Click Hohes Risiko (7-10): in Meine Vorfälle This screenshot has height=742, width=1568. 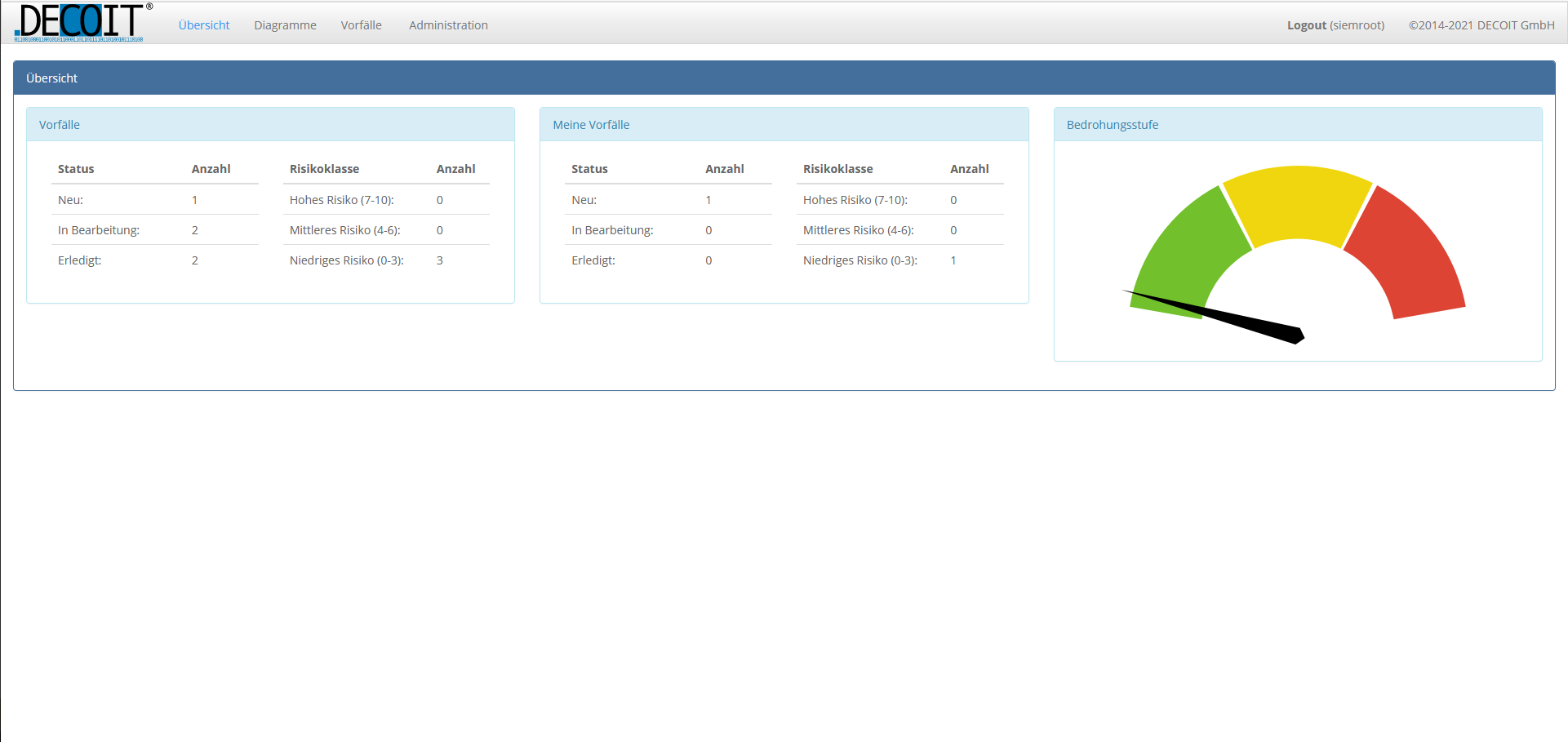[855, 200]
